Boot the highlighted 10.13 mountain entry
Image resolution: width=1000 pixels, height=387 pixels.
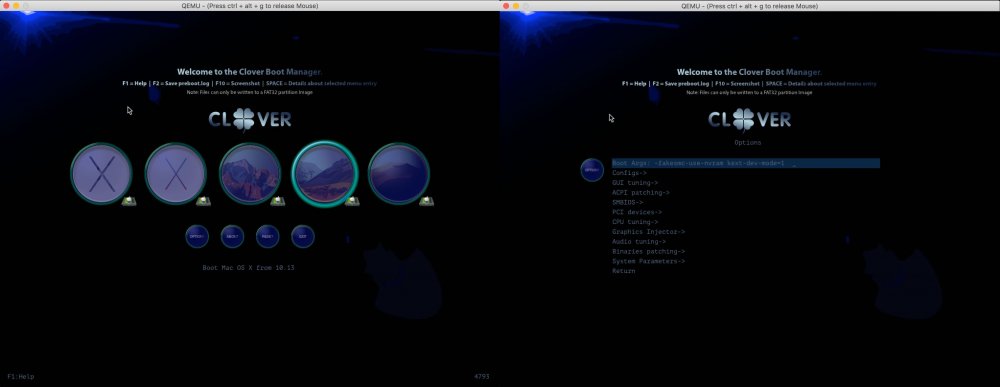click(x=325, y=173)
